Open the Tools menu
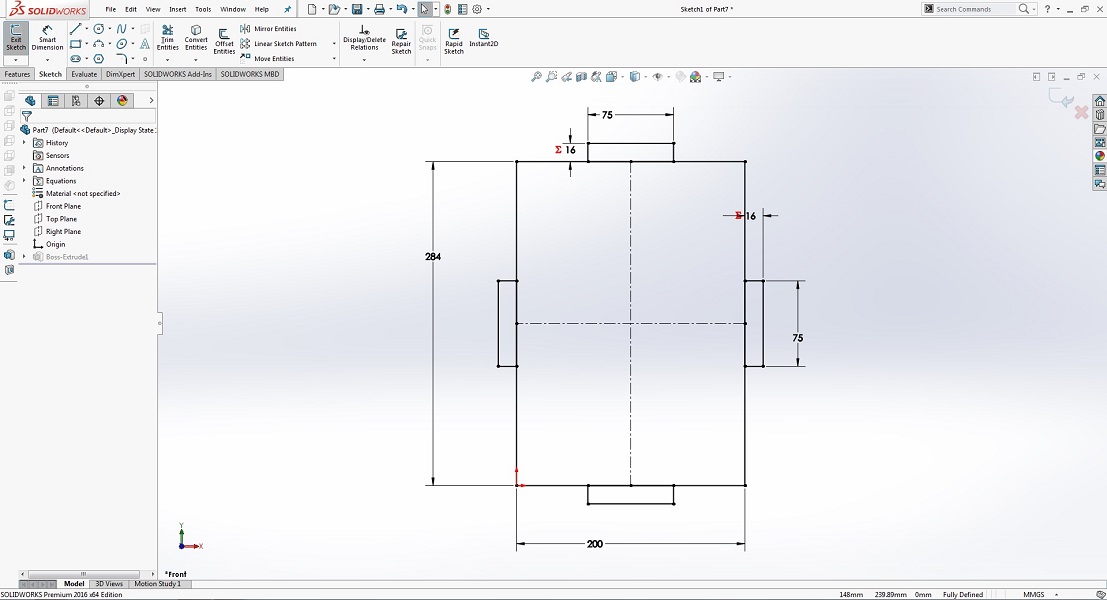The height and width of the screenshot is (600, 1107). (x=203, y=9)
